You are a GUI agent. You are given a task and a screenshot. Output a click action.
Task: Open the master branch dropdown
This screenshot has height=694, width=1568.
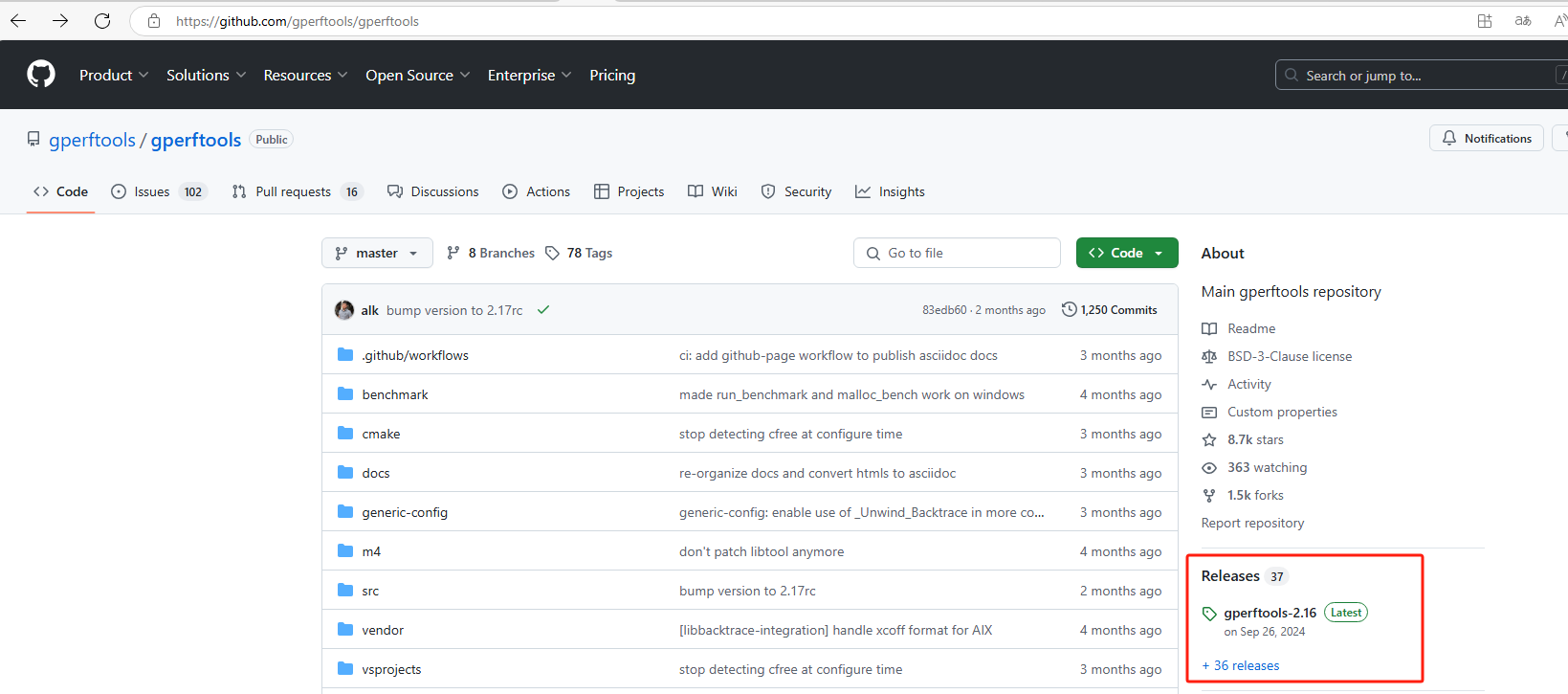point(377,253)
